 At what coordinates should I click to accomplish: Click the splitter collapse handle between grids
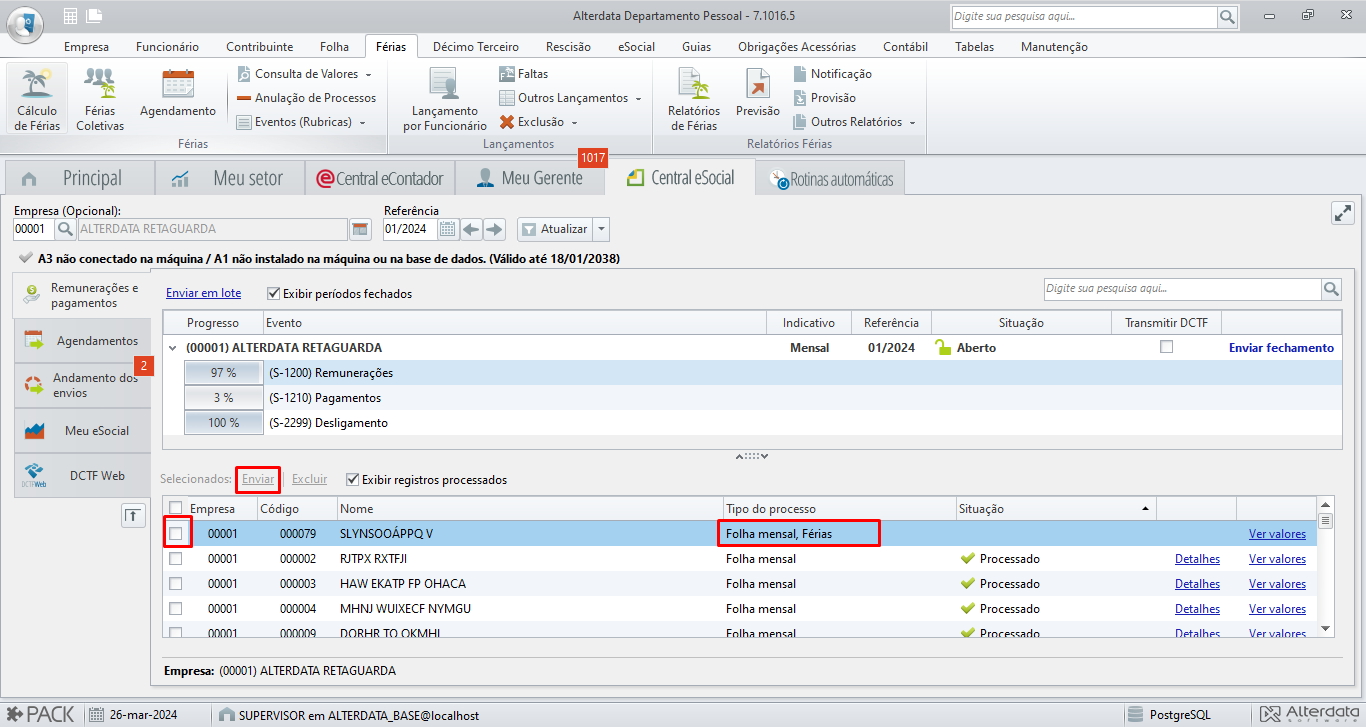(752, 456)
